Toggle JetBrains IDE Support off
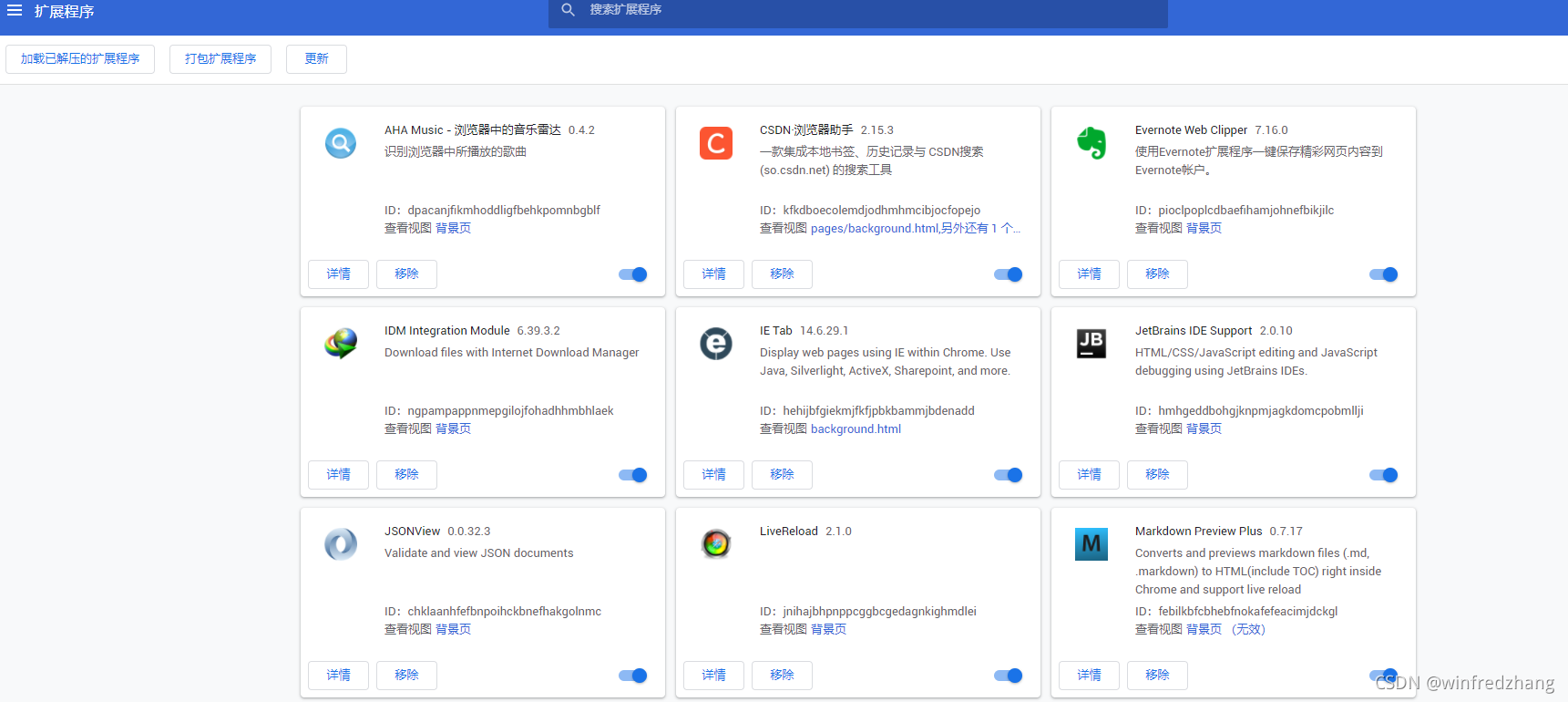Screen dimensions: 1568x702 coord(1384,475)
